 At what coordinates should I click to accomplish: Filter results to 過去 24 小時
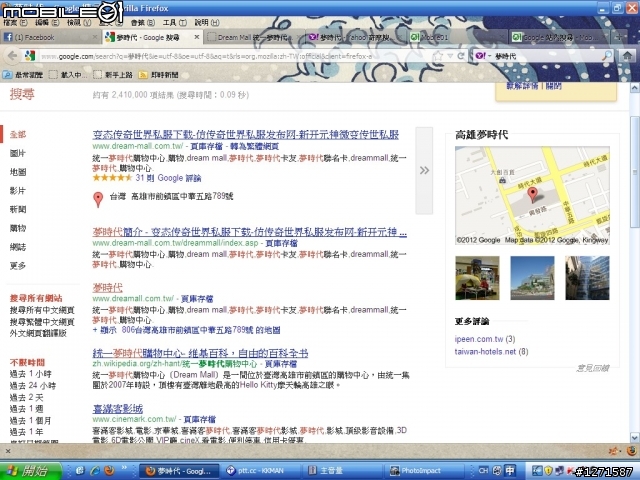(x=33, y=386)
